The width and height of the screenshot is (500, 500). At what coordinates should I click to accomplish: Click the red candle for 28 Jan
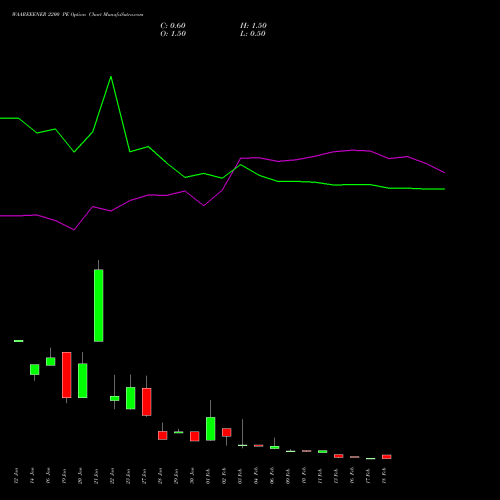163,435
